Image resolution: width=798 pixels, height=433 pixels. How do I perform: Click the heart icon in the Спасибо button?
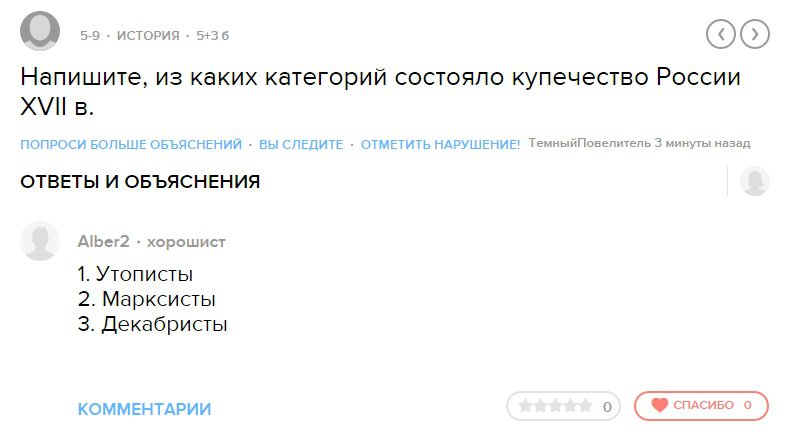click(x=659, y=406)
